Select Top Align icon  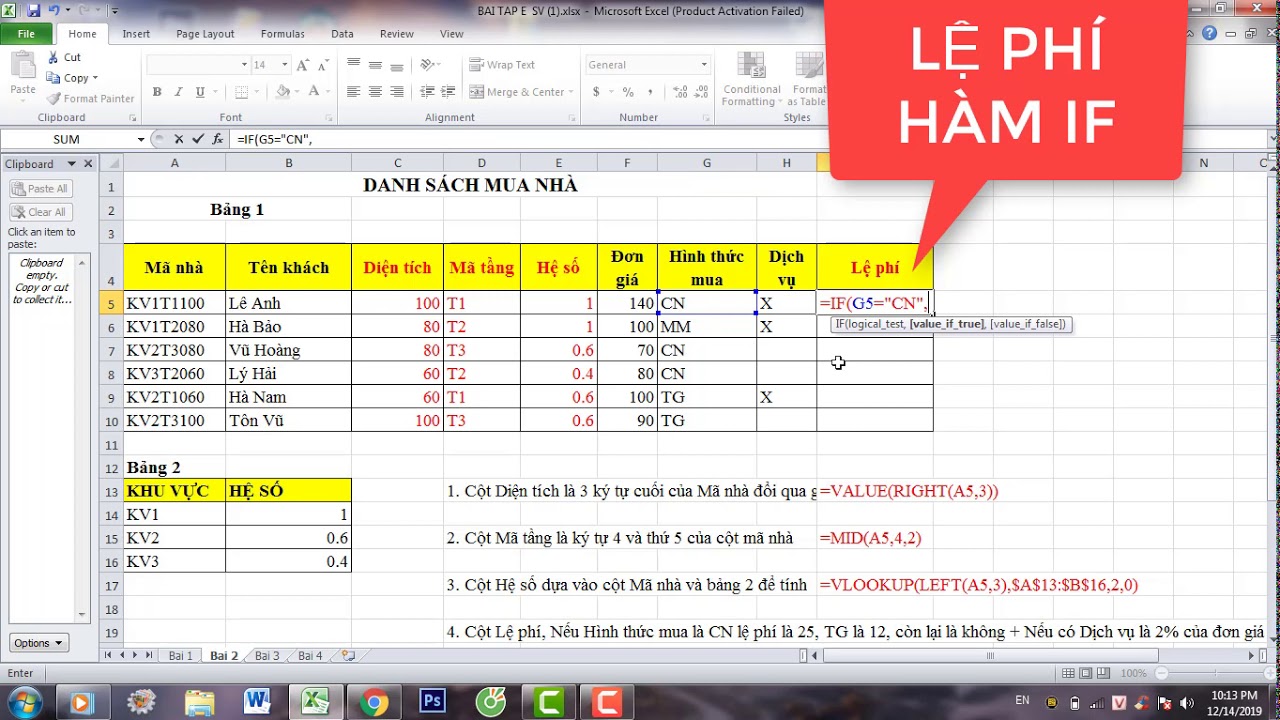click(x=353, y=64)
